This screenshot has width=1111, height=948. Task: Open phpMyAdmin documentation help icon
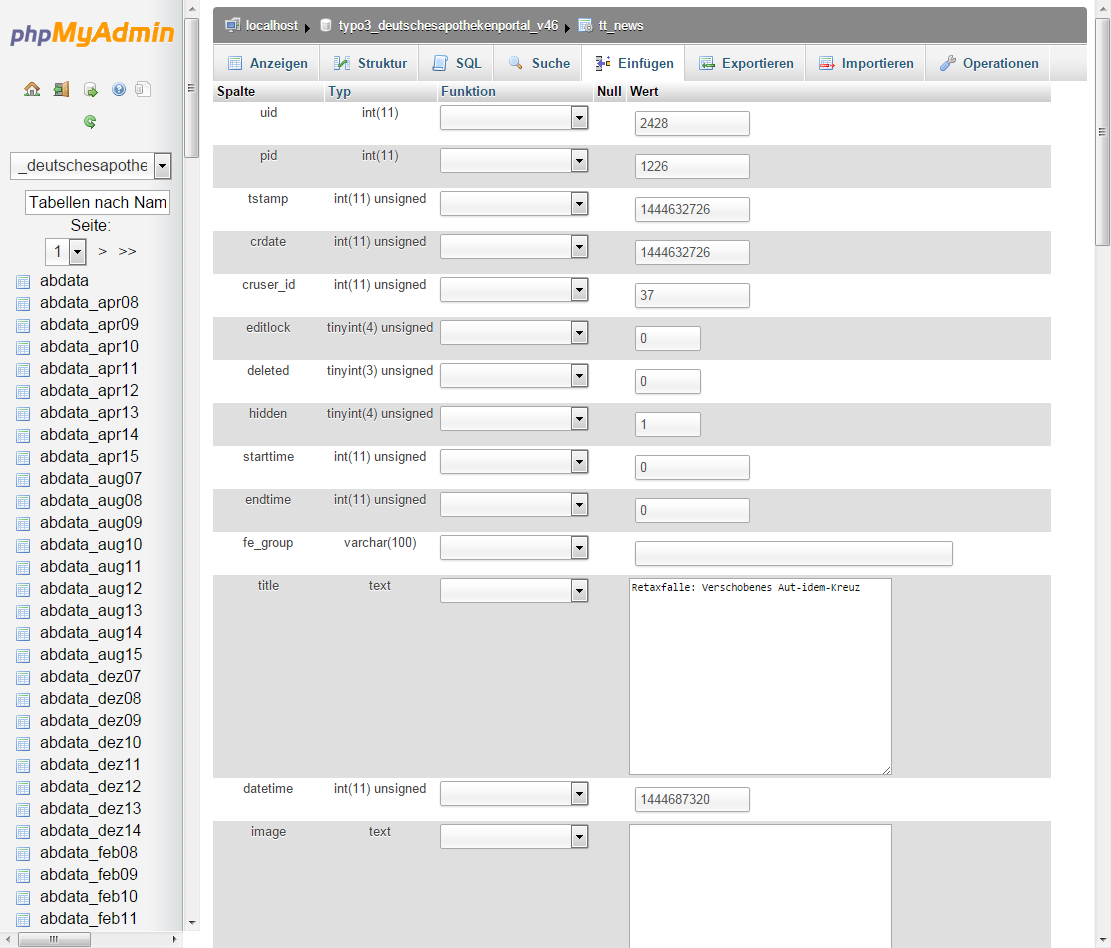click(119, 89)
